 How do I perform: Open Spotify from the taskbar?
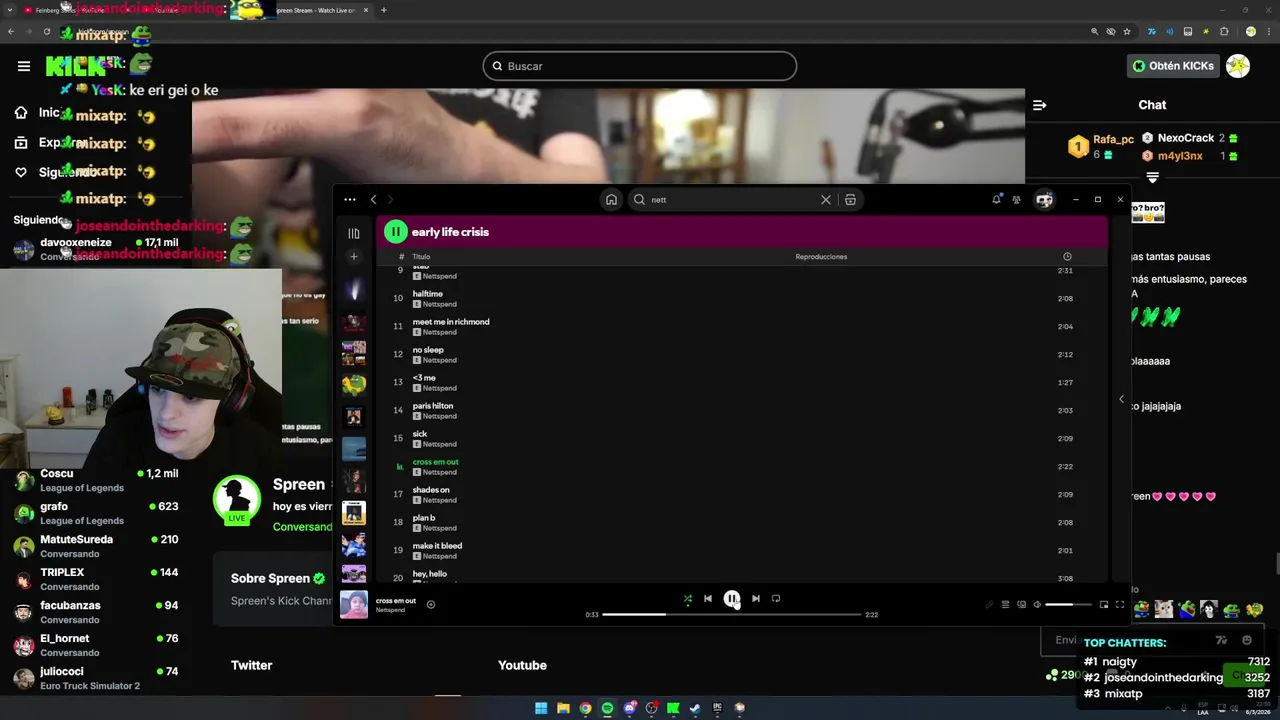pos(607,708)
